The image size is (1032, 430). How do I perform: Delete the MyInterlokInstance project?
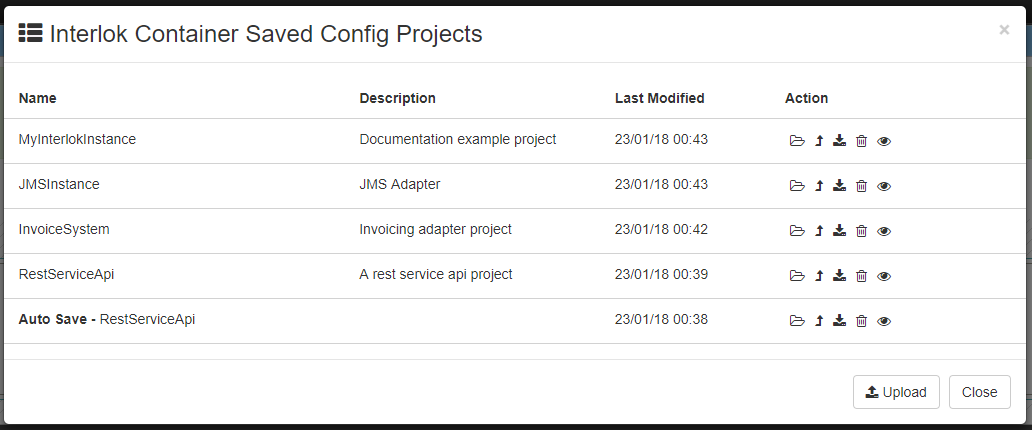click(862, 141)
